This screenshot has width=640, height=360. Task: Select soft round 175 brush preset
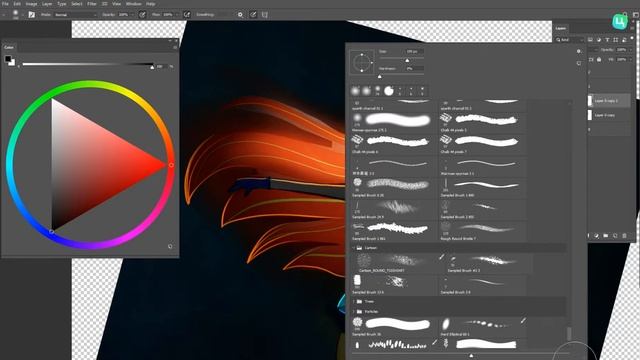pos(393,122)
